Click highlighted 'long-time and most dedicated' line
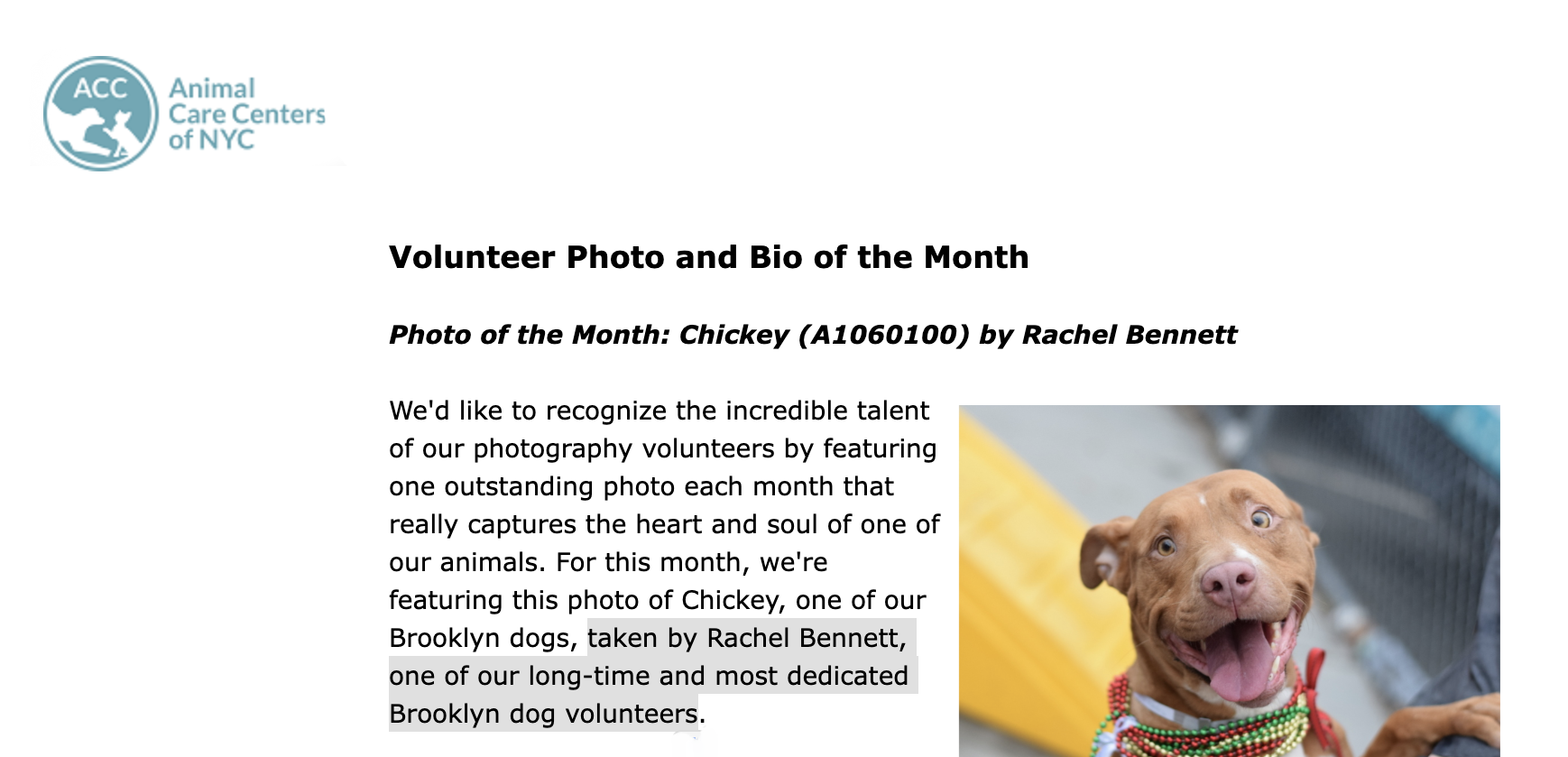 (718, 676)
